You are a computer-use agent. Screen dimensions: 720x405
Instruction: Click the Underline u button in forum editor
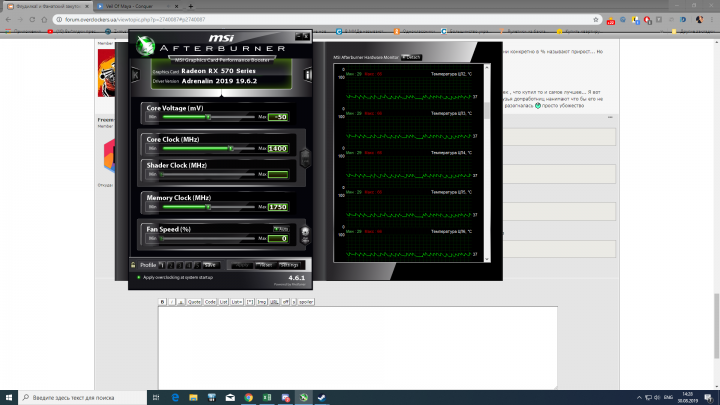coord(180,302)
